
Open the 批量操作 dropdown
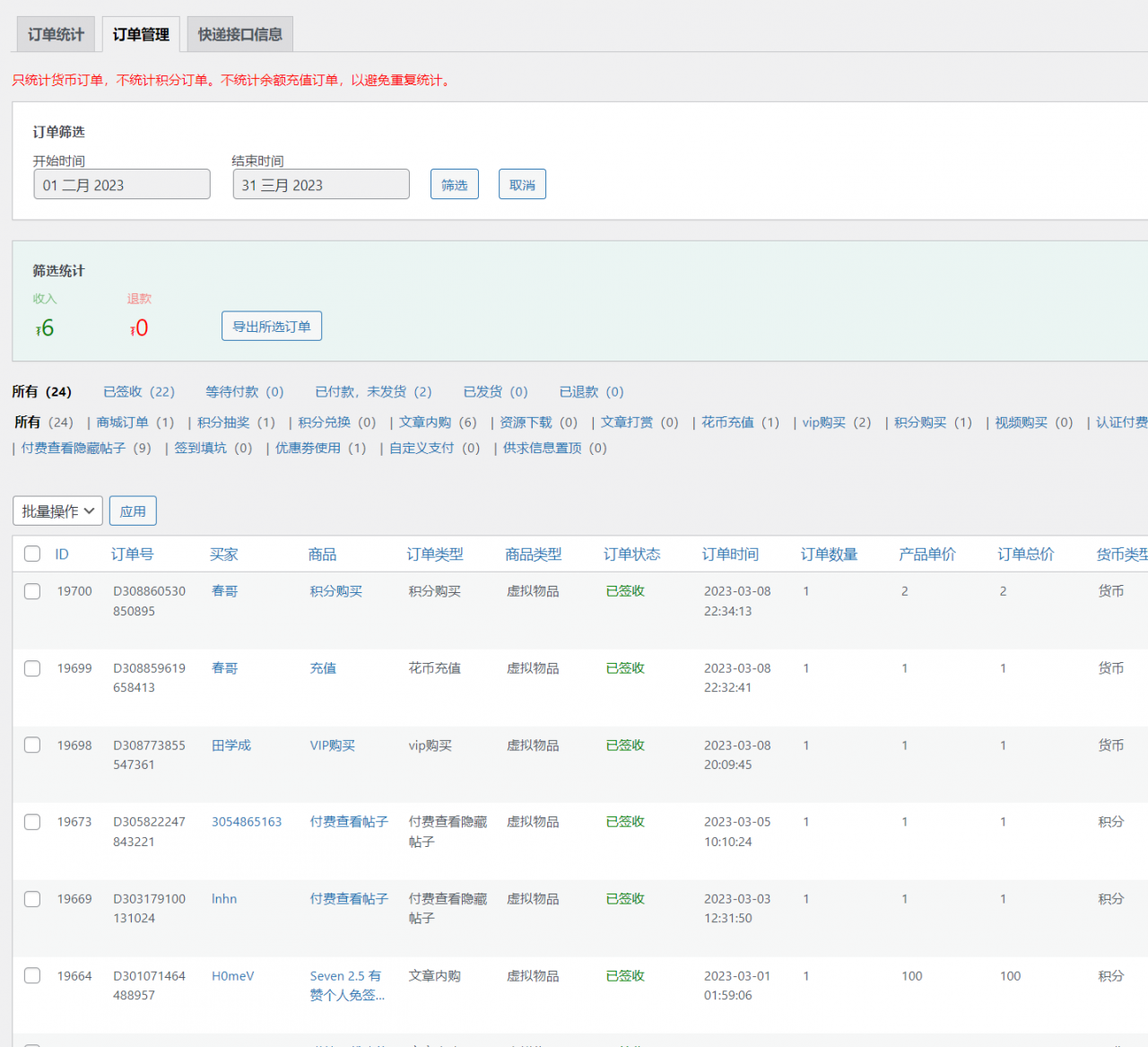(57, 511)
